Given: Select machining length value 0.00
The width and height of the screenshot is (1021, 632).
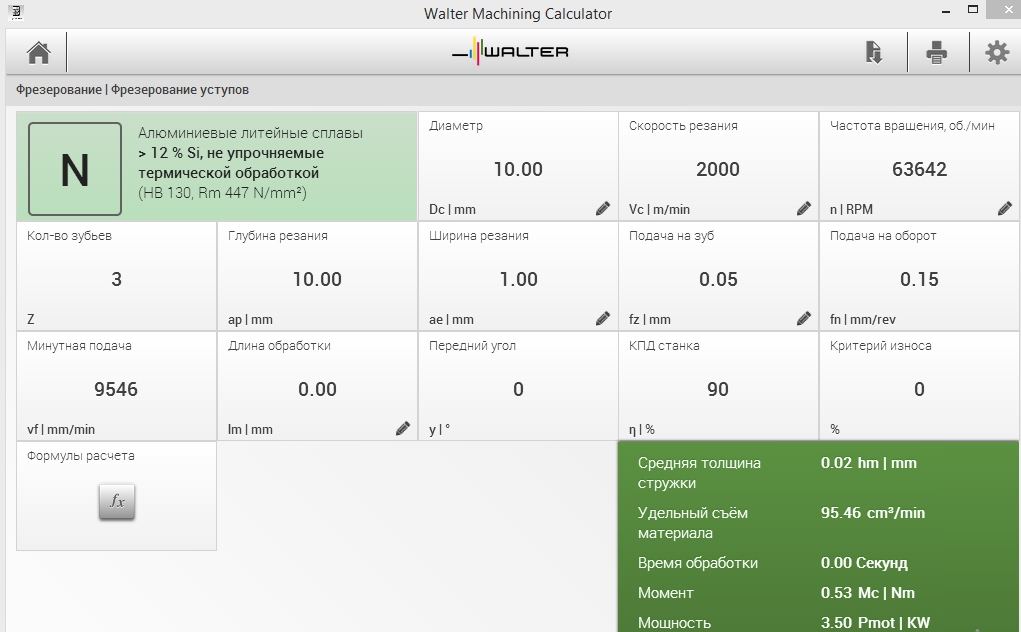Looking at the screenshot, I should [317, 389].
